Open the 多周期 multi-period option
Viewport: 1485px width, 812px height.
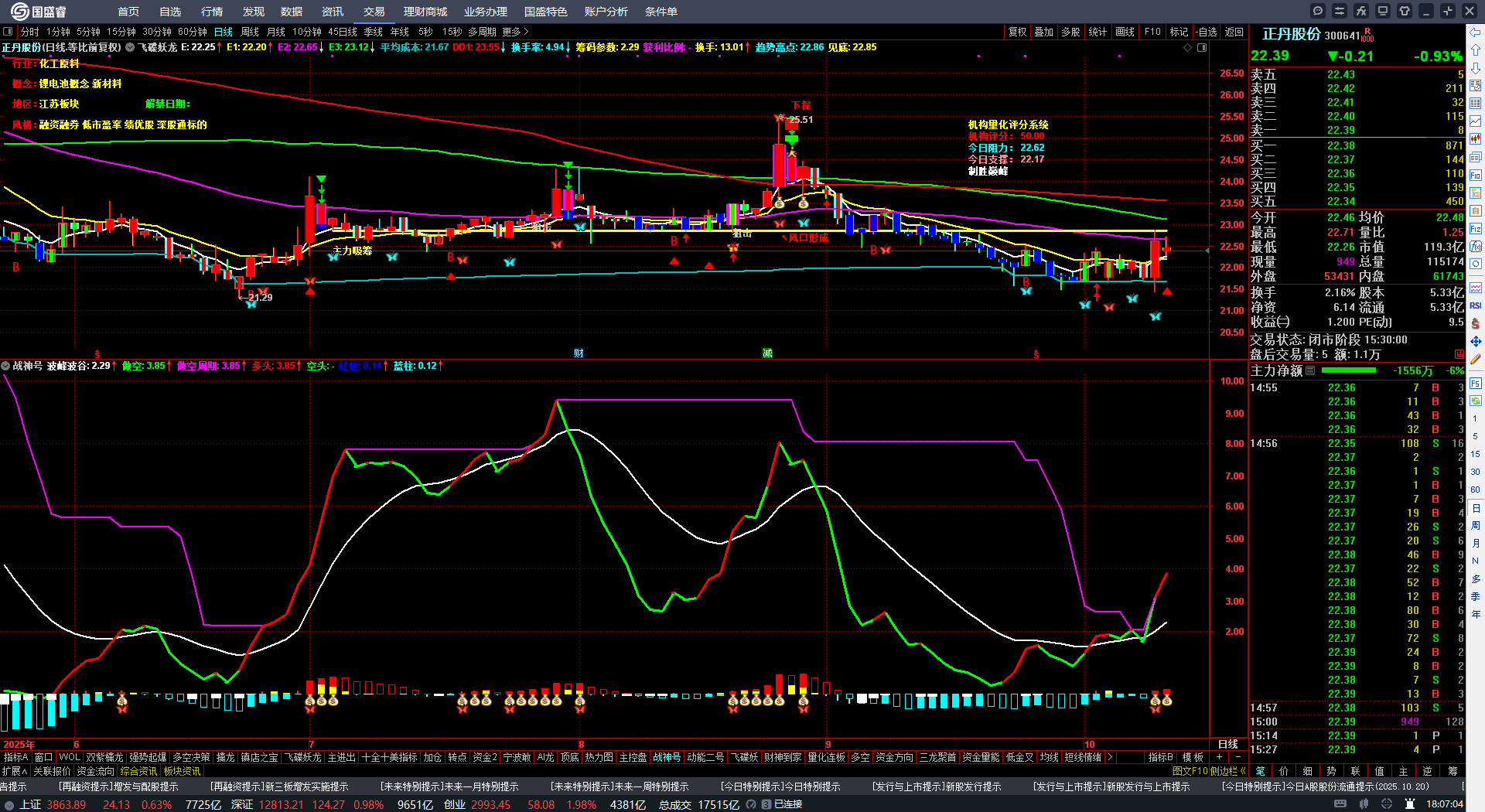click(x=482, y=32)
